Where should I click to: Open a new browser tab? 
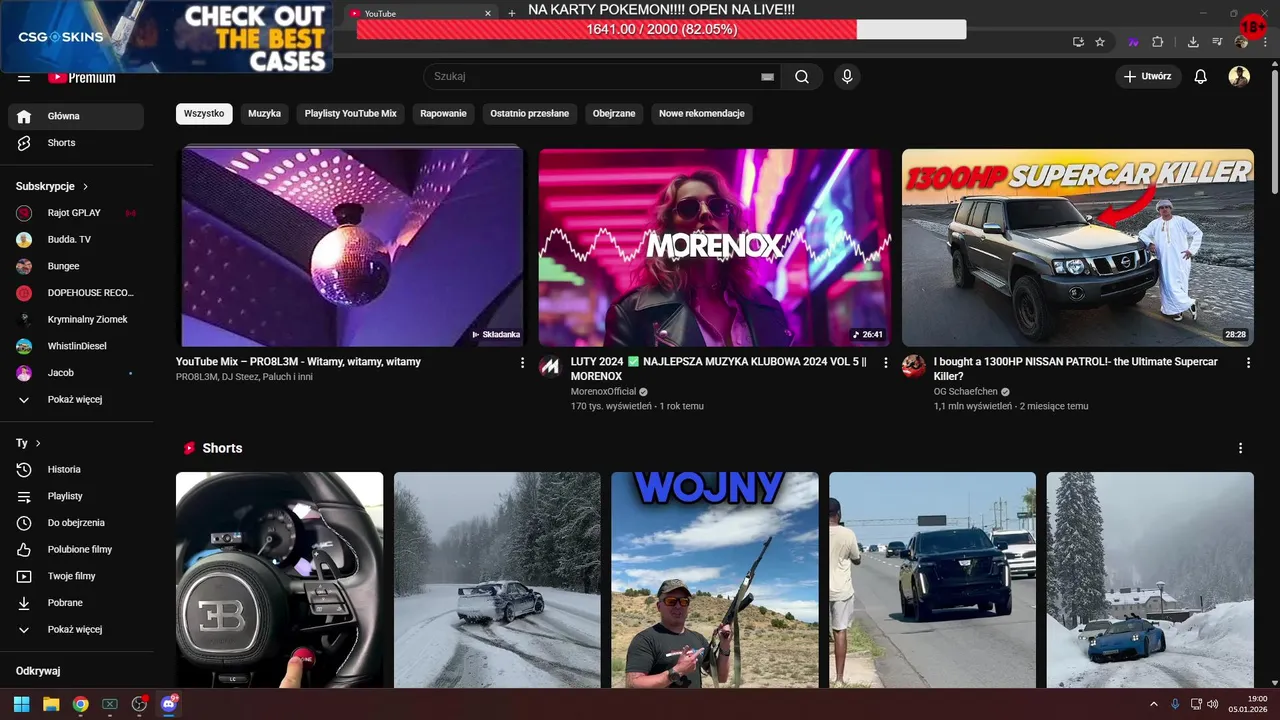coord(512,13)
